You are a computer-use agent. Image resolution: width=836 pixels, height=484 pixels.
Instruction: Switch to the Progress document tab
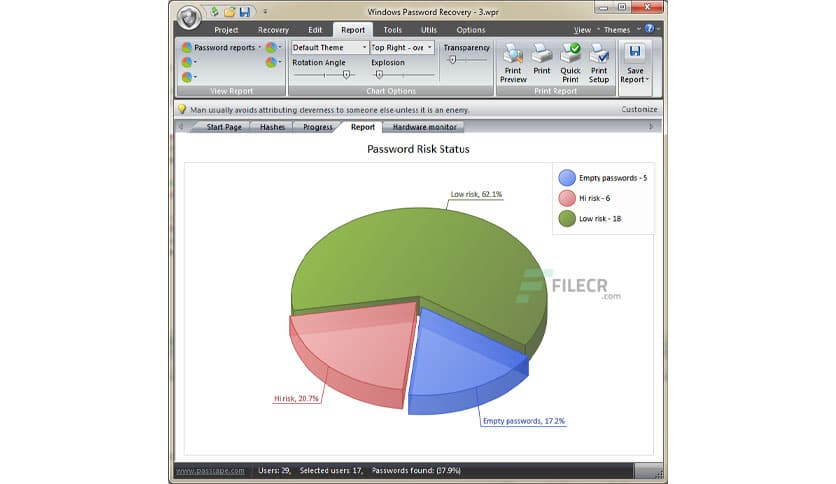click(x=317, y=127)
